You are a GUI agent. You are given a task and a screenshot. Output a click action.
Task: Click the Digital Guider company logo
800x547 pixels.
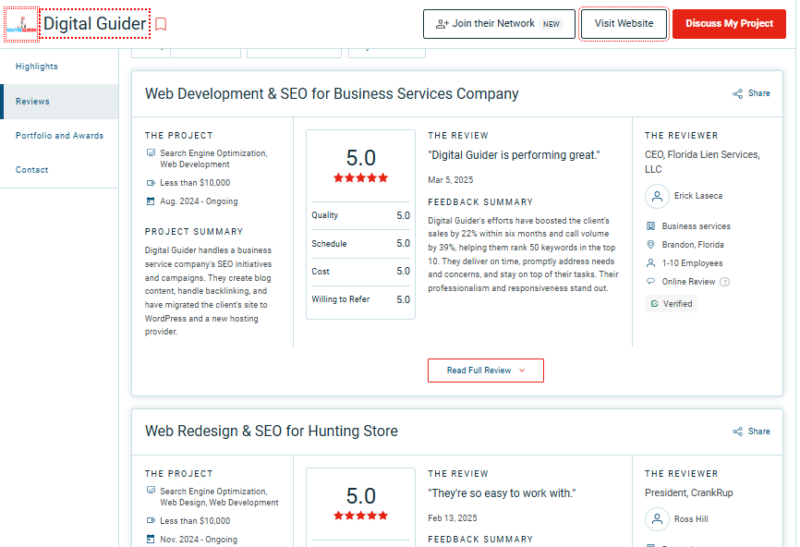coord(21,24)
